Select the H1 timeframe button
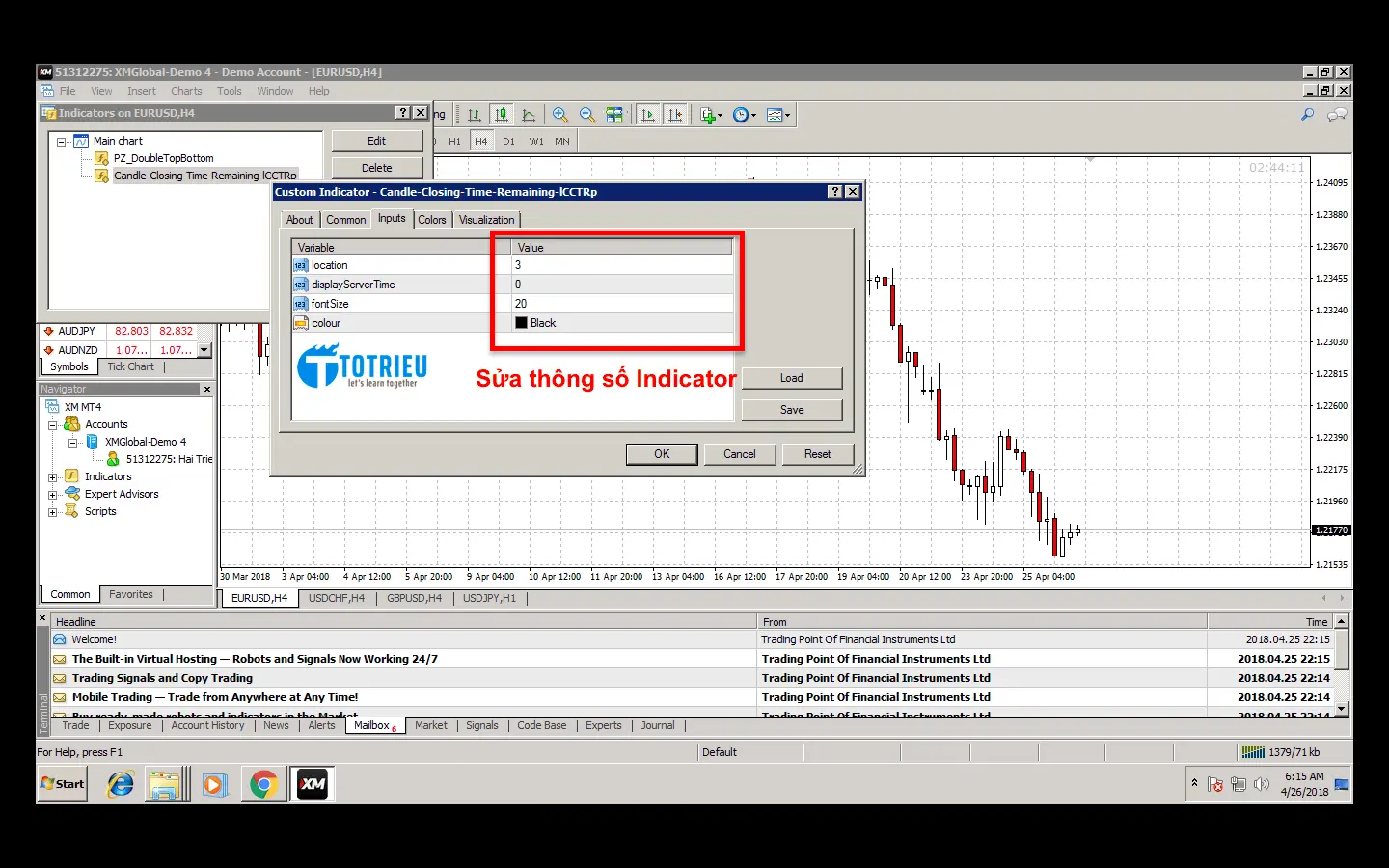This screenshot has width=1389, height=868. 454,141
